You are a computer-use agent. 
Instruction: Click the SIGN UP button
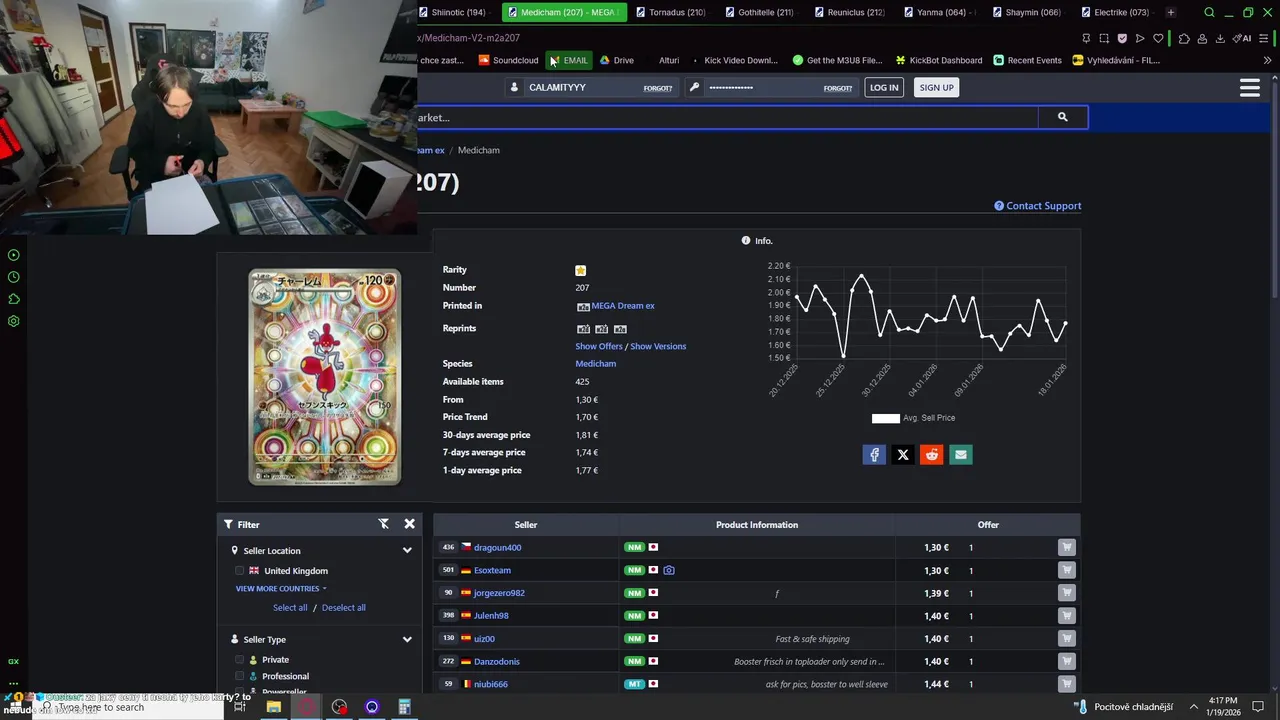tap(936, 88)
